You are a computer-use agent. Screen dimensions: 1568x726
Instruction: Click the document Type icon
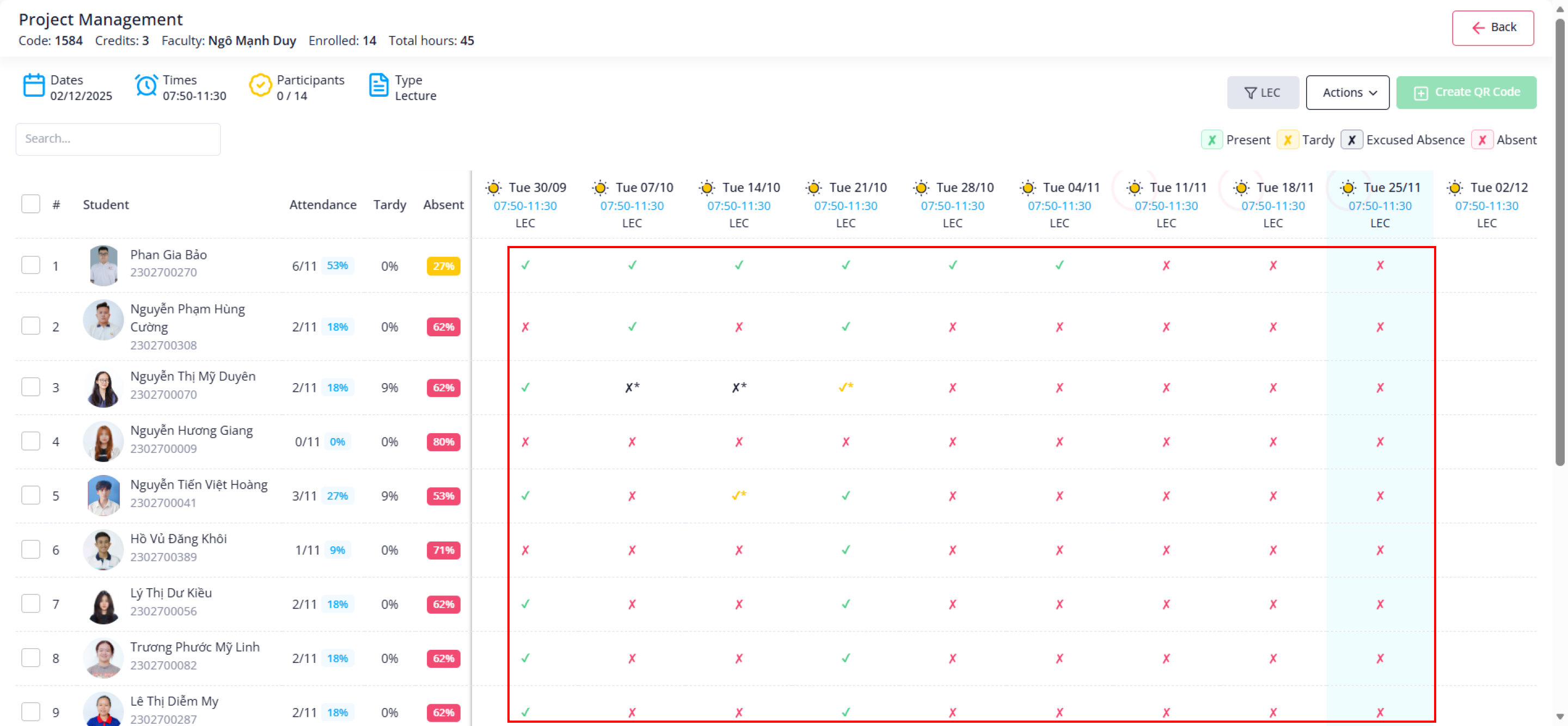point(378,86)
